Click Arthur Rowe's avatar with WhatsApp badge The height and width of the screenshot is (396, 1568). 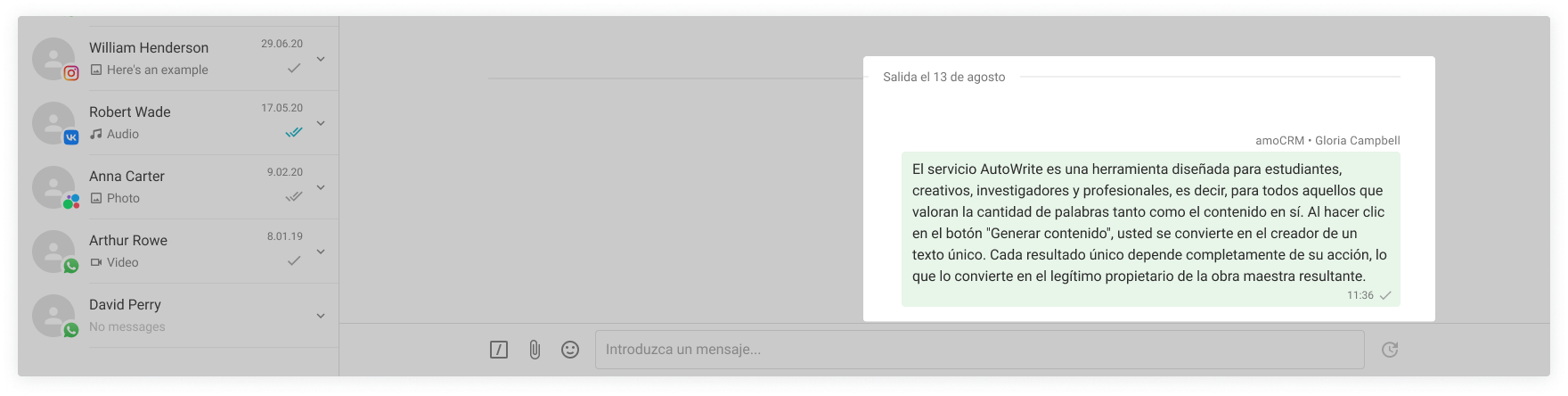(53, 252)
